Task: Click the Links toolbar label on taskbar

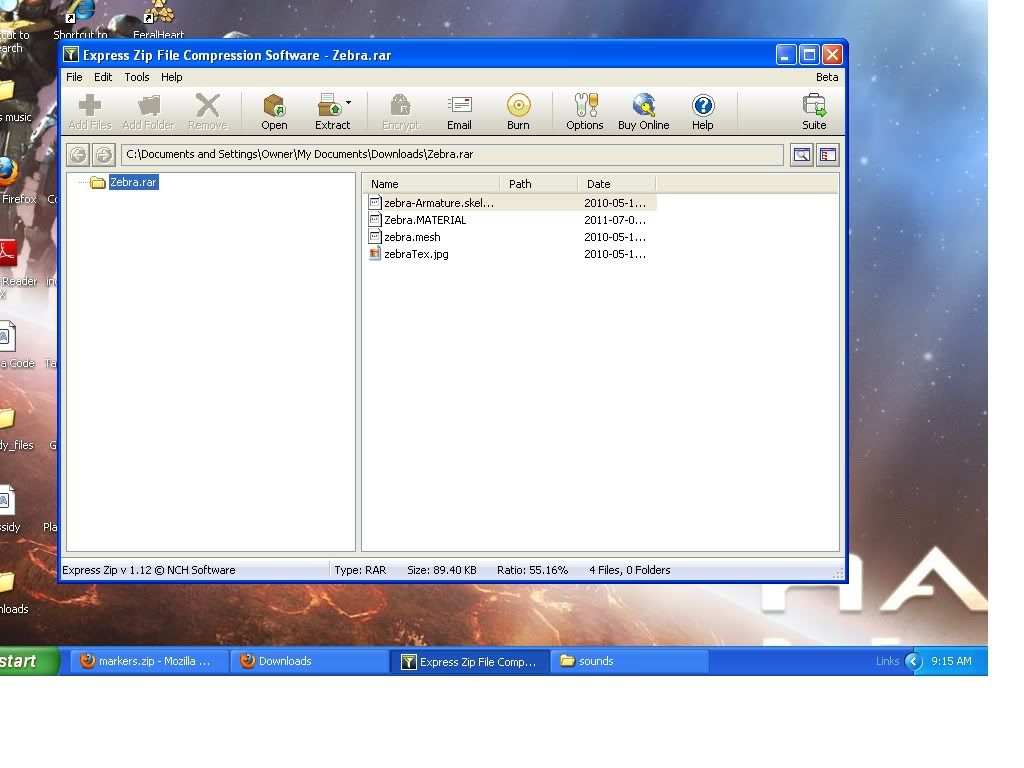Action: pyautogui.click(x=888, y=661)
